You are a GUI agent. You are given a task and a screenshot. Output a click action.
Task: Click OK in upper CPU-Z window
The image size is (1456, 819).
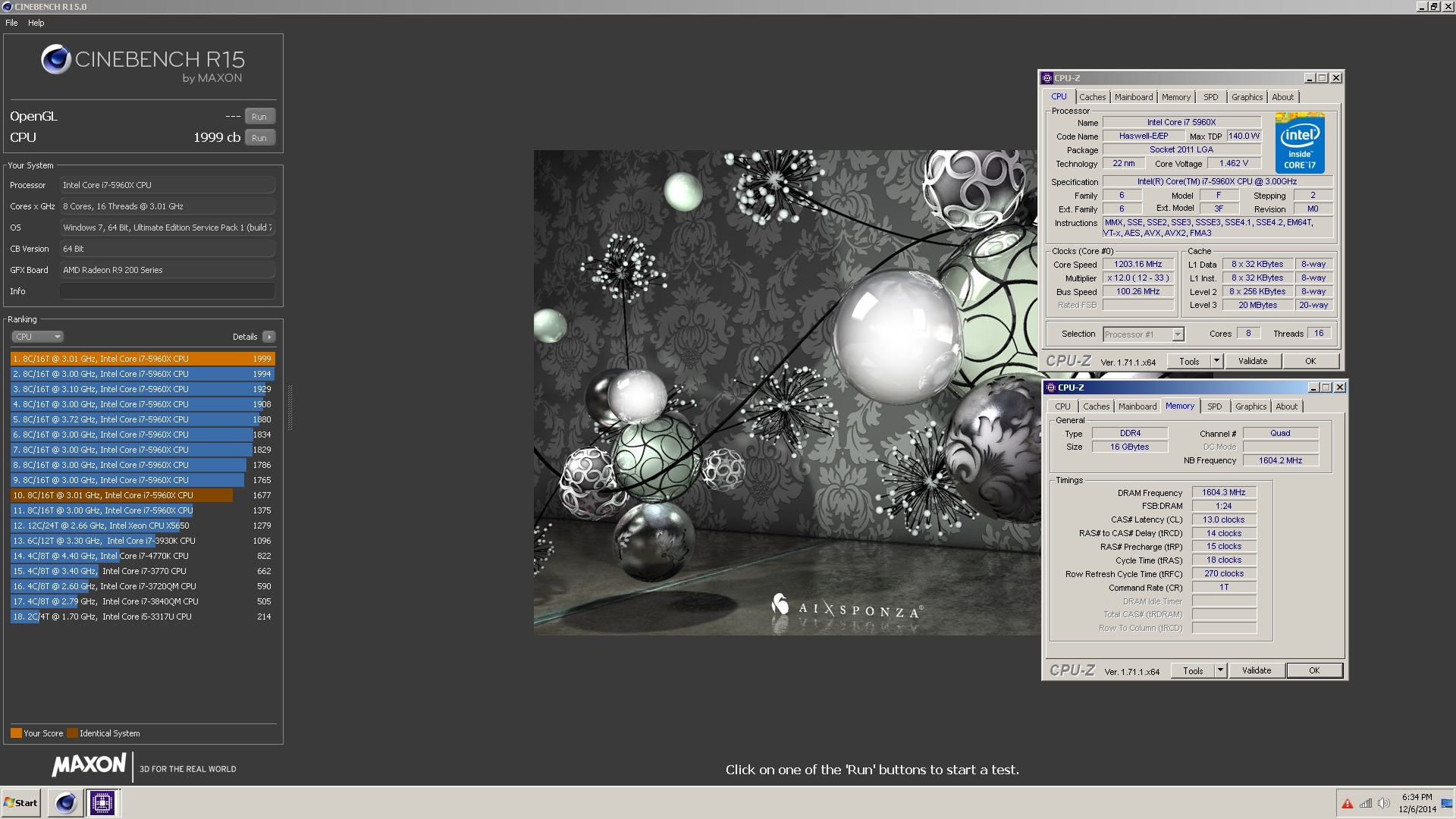click(1310, 362)
